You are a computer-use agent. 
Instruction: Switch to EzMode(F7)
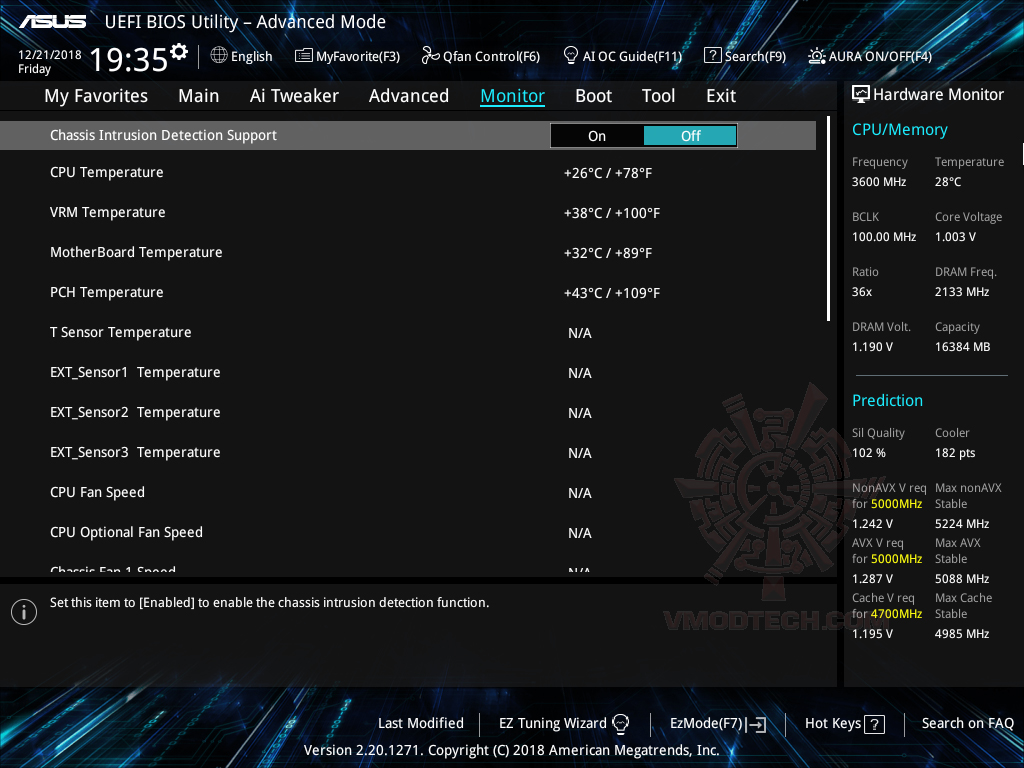click(718, 724)
